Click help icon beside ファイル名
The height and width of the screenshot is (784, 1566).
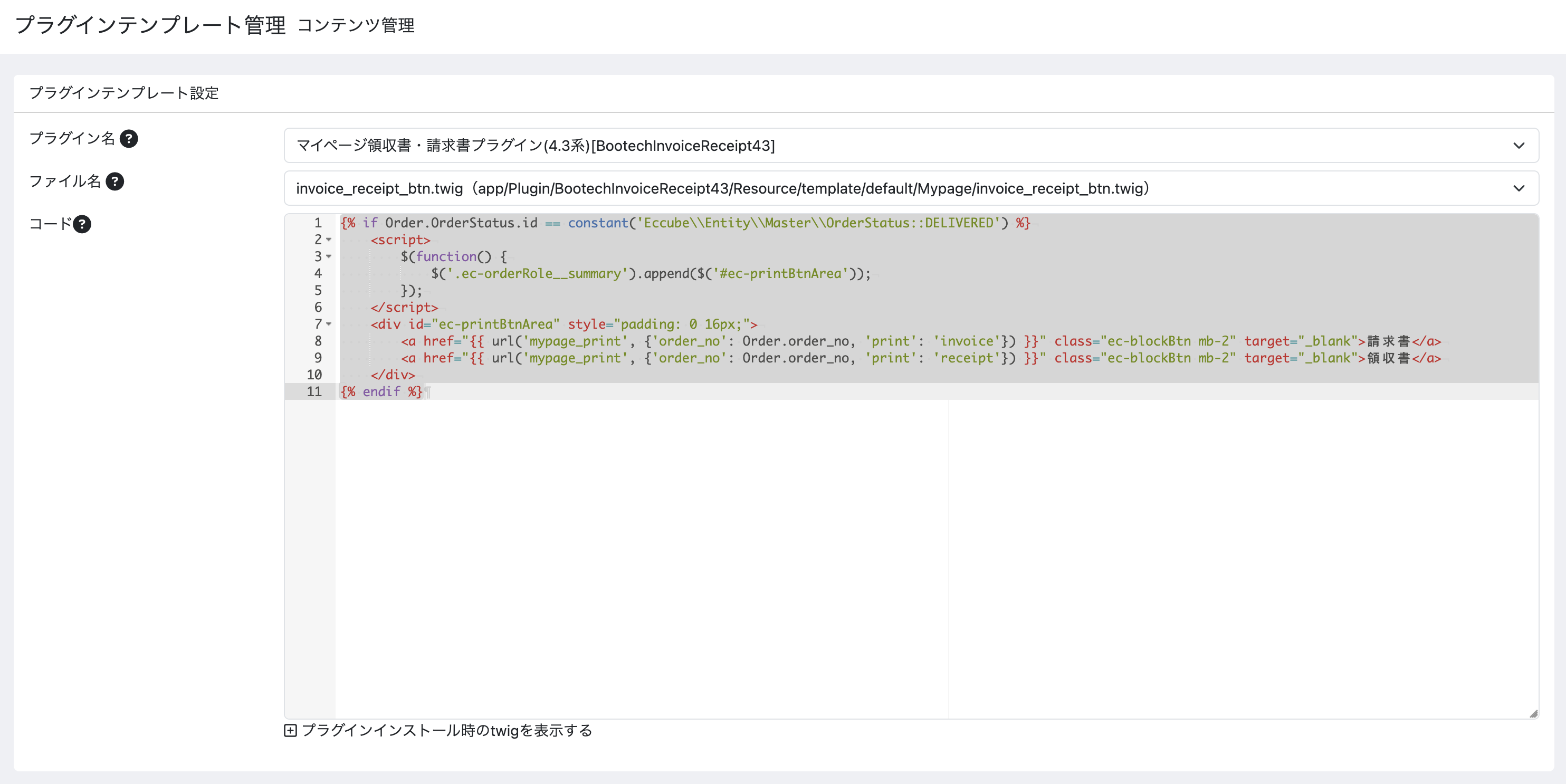[x=115, y=181]
